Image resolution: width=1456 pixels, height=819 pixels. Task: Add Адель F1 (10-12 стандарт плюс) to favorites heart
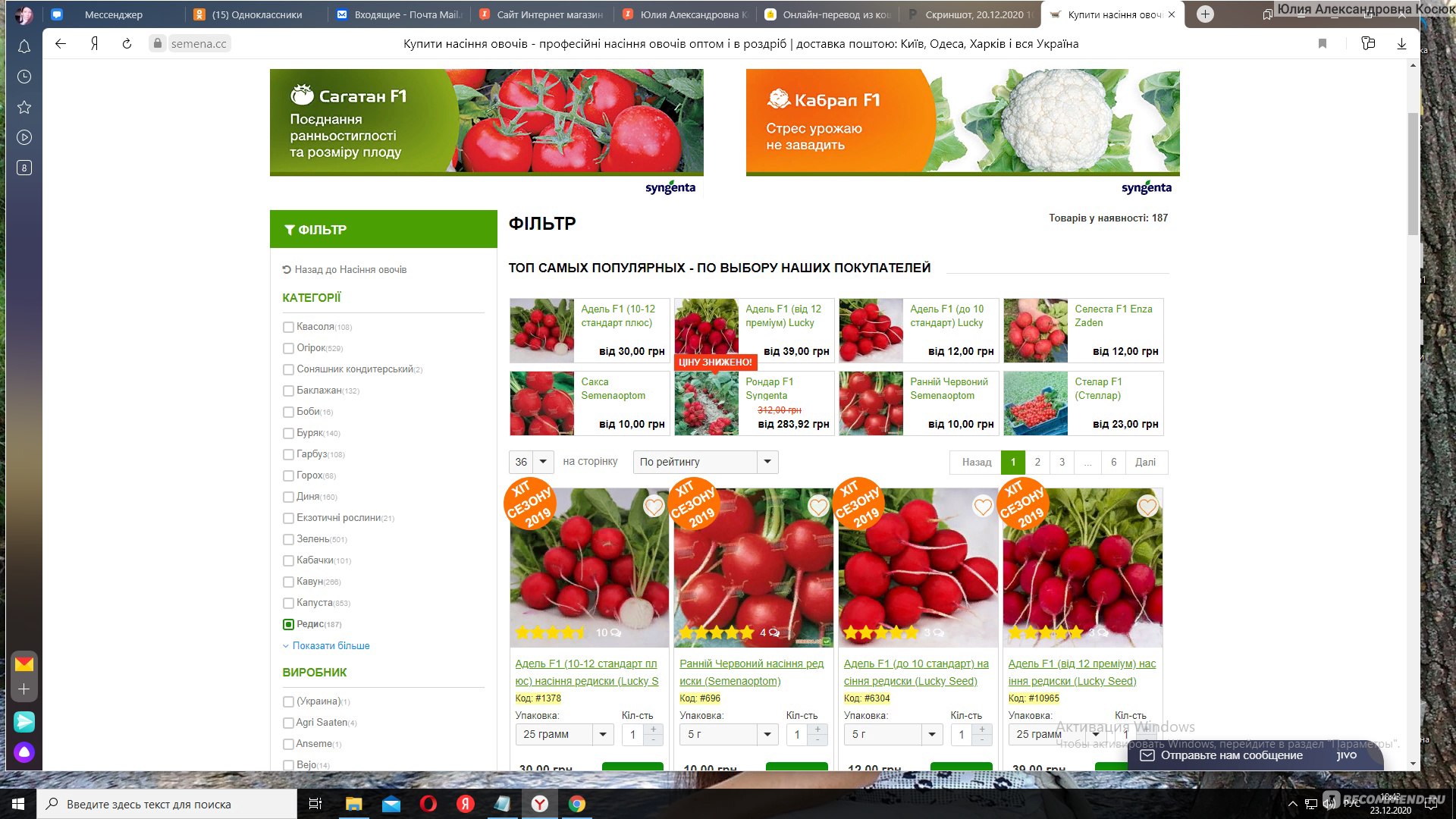[x=654, y=506]
